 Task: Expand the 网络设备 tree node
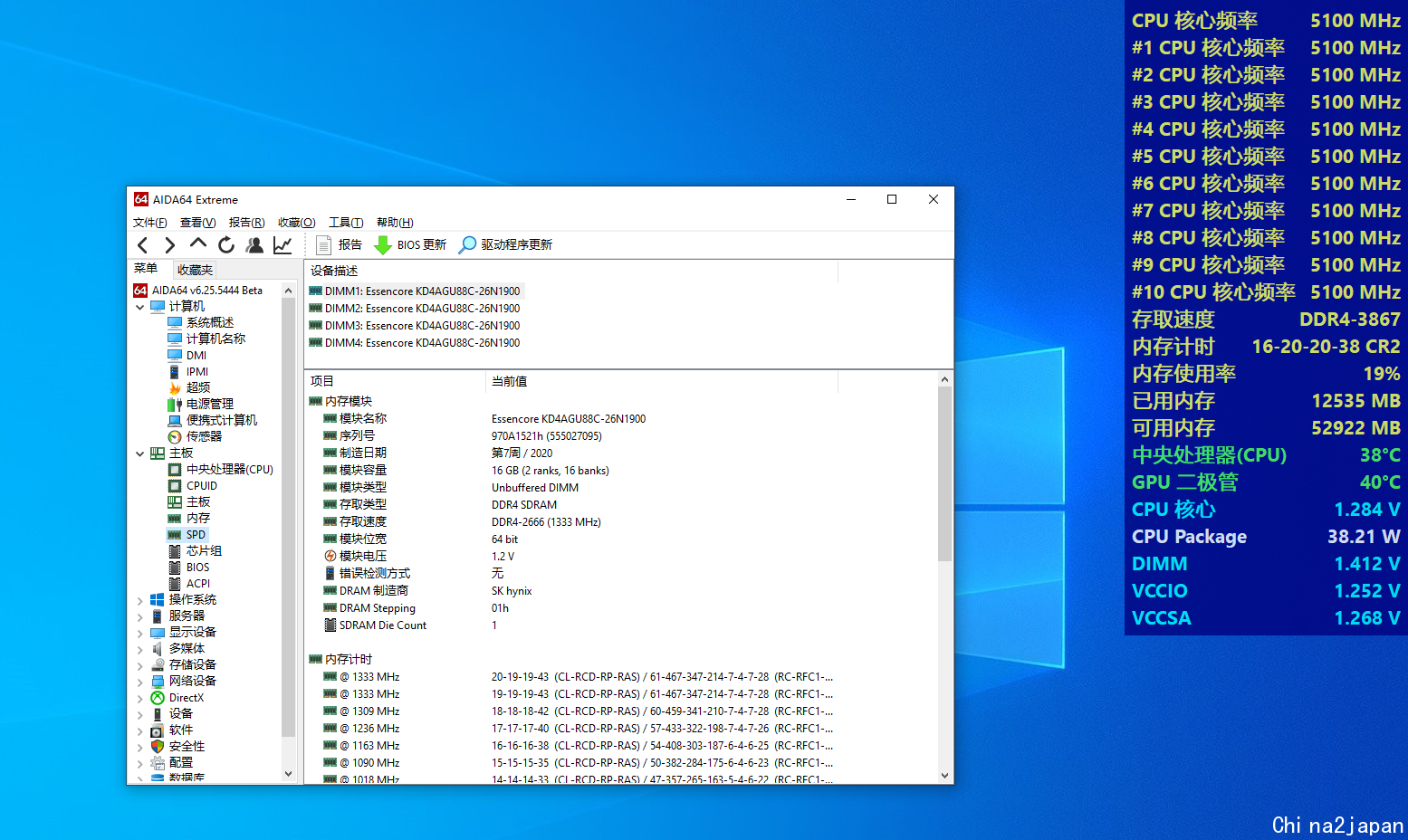point(140,682)
